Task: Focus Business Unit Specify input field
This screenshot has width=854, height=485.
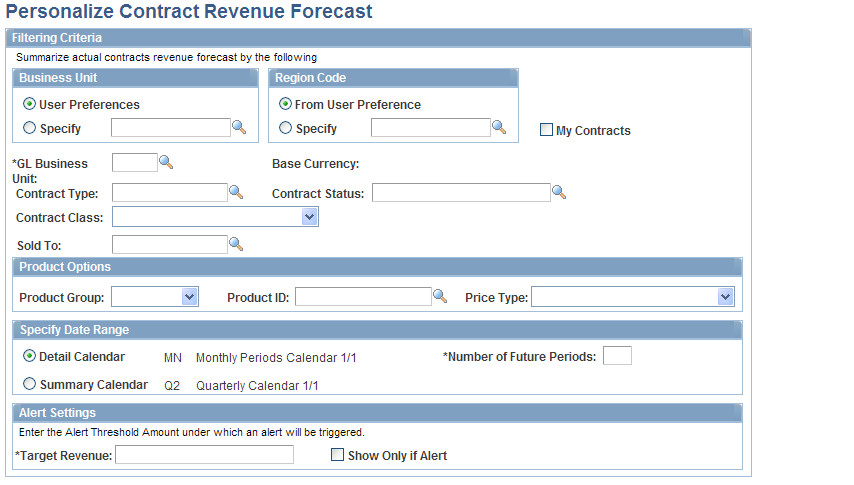Action: (x=171, y=128)
